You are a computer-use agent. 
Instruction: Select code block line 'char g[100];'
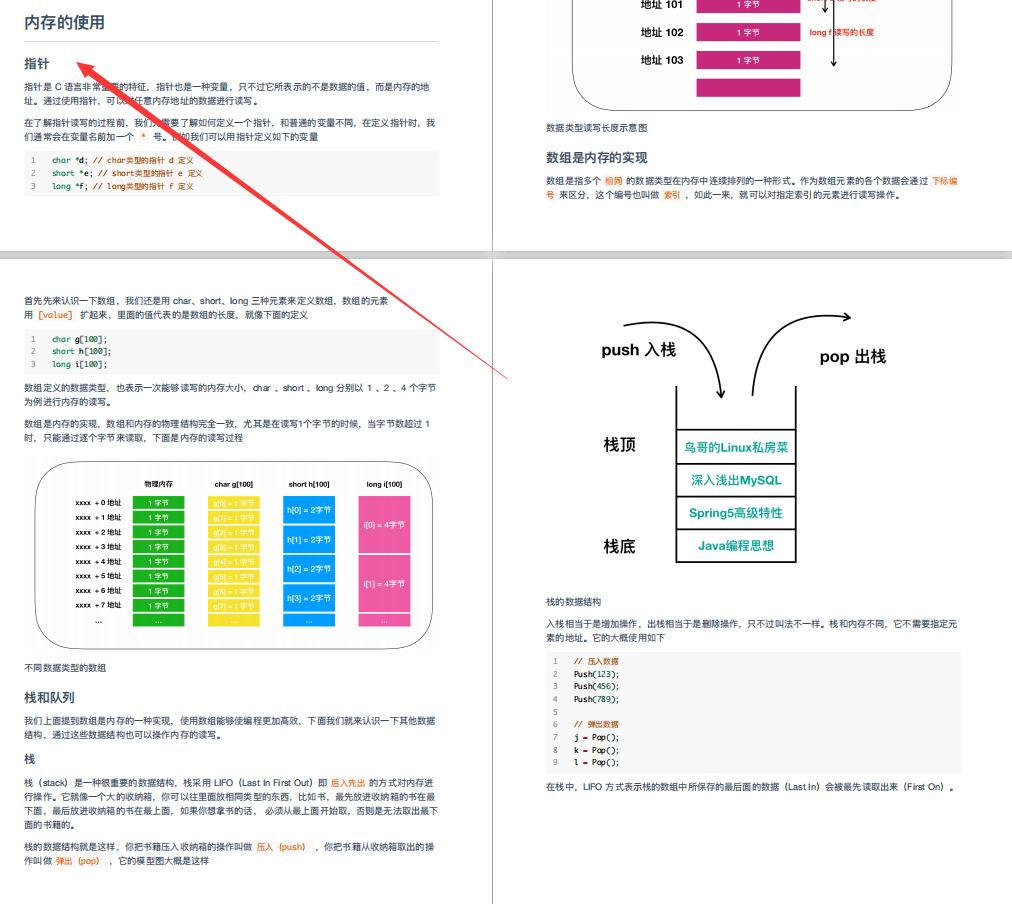[79, 339]
